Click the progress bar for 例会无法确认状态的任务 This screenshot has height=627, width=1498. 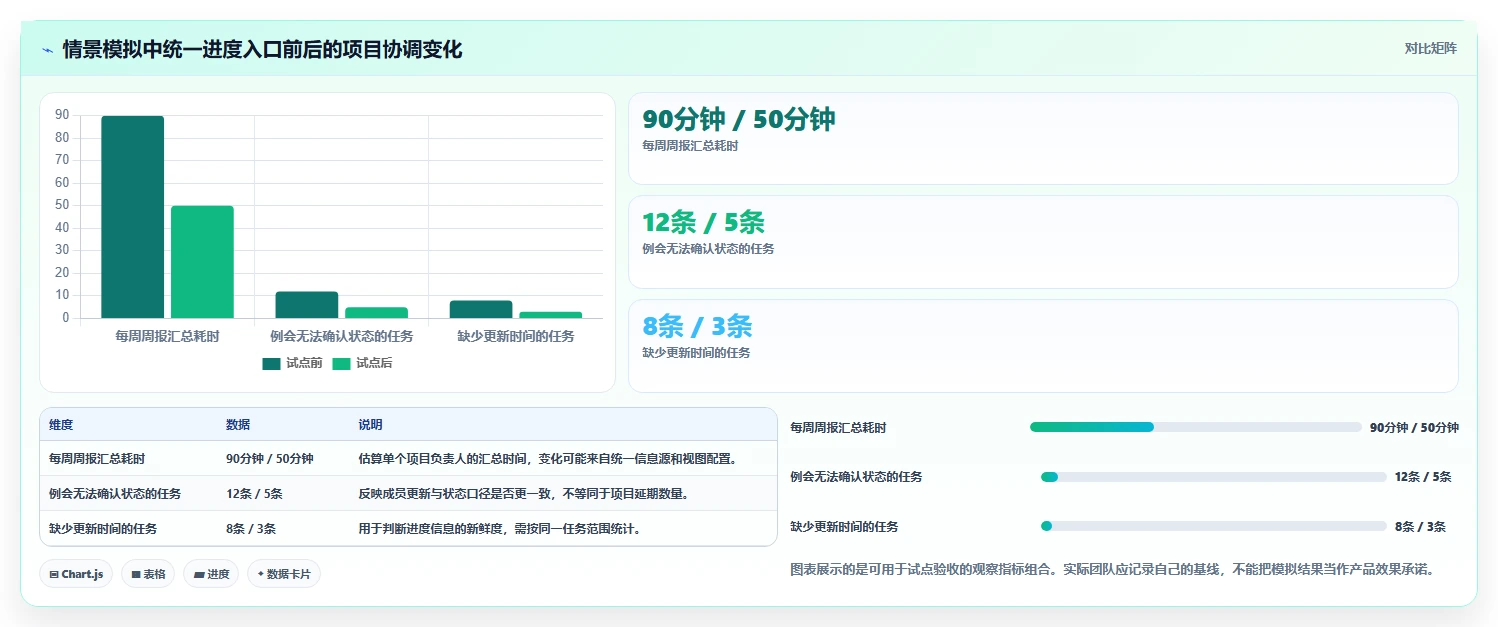coord(1214,477)
